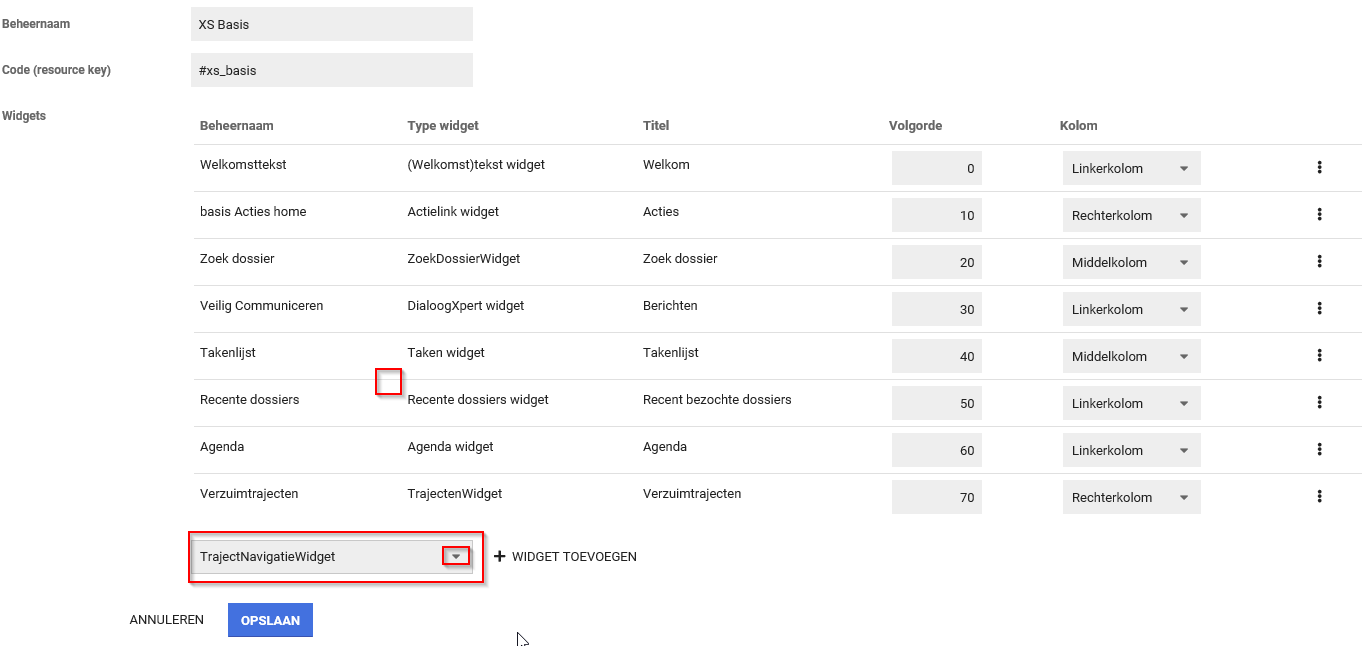Open the three-dot menu for Takenlijst row
This screenshot has height=646, width=1362.
(1319, 356)
